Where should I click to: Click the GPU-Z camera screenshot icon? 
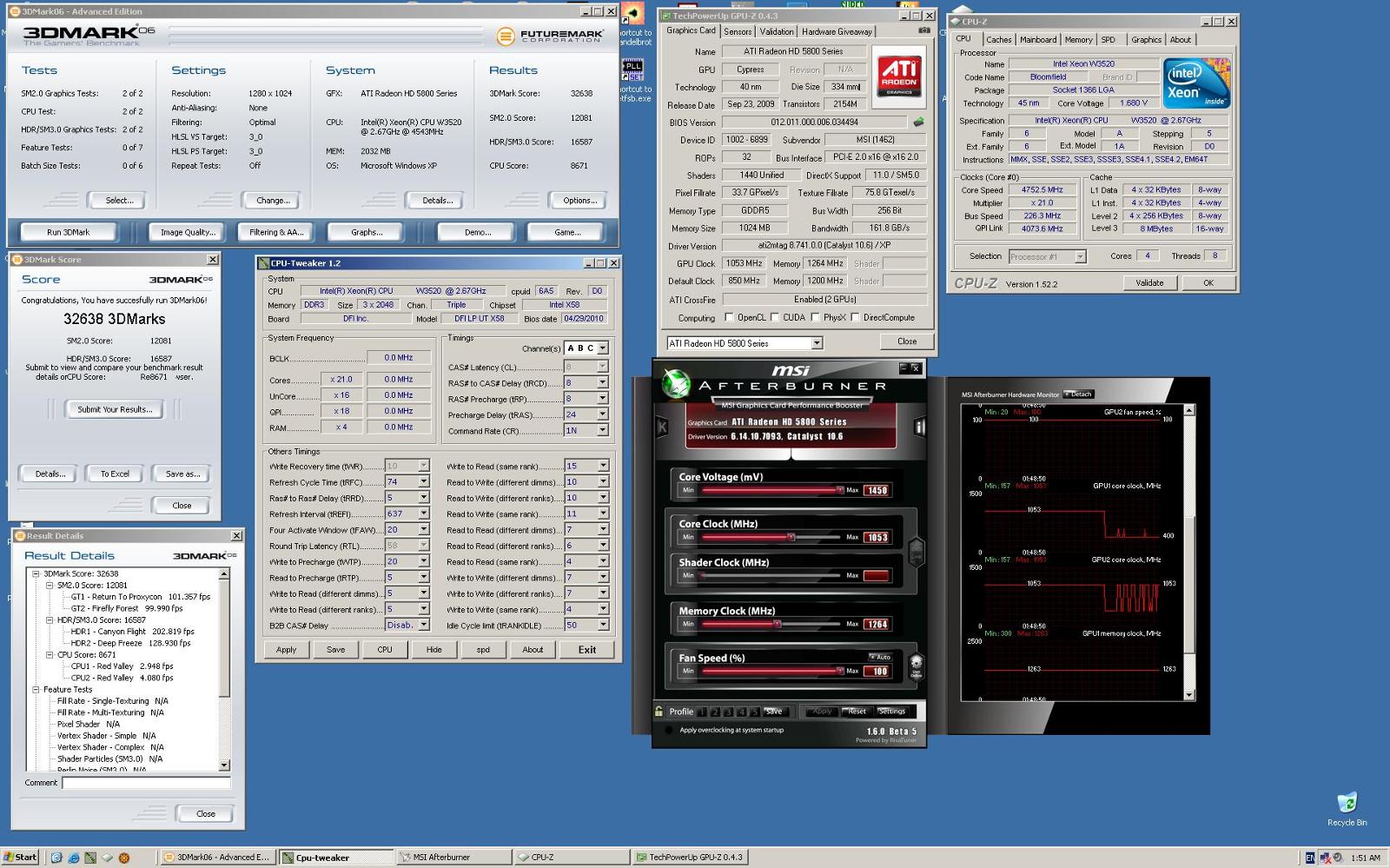coord(924,30)
